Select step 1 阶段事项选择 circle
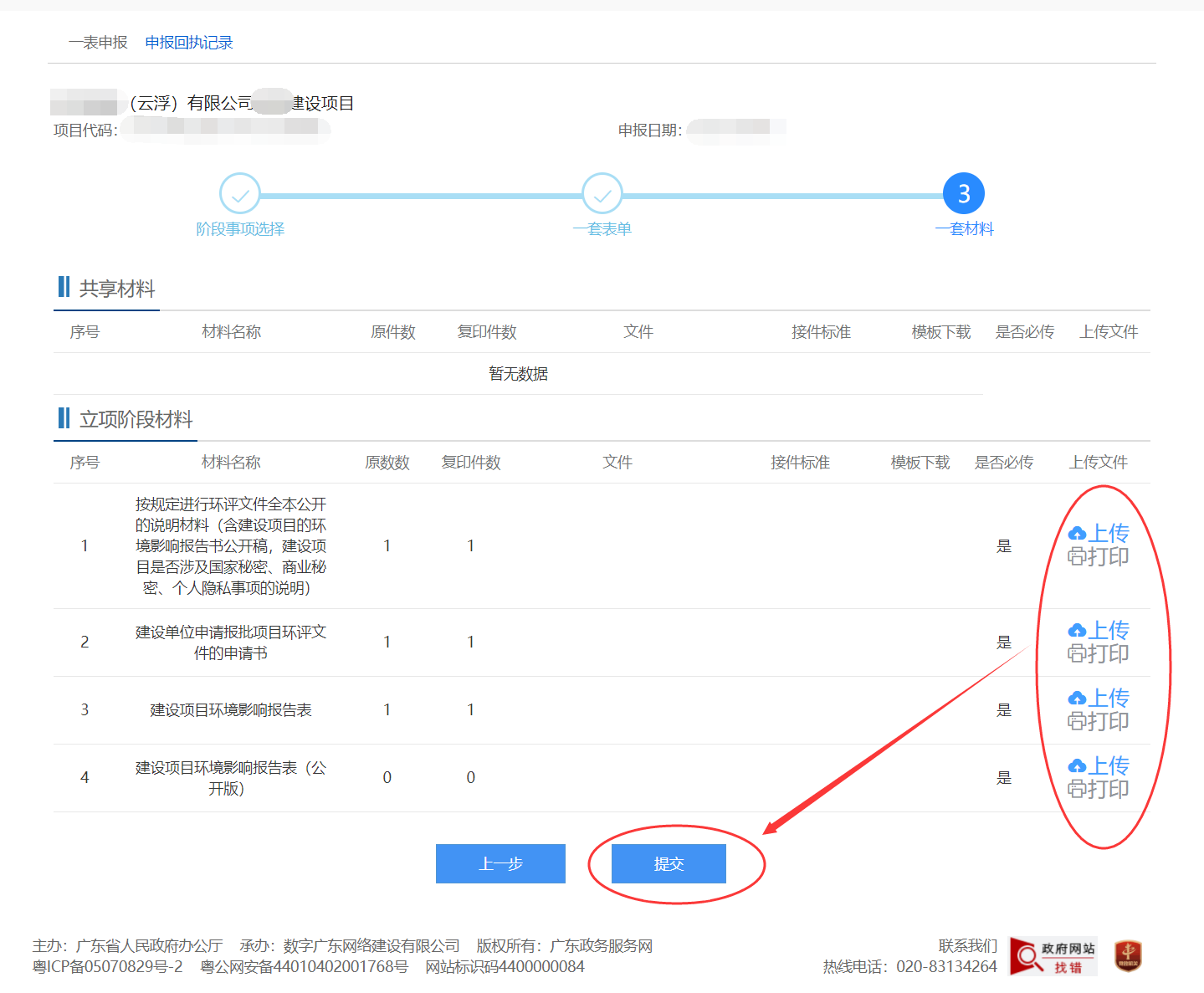 240,194
